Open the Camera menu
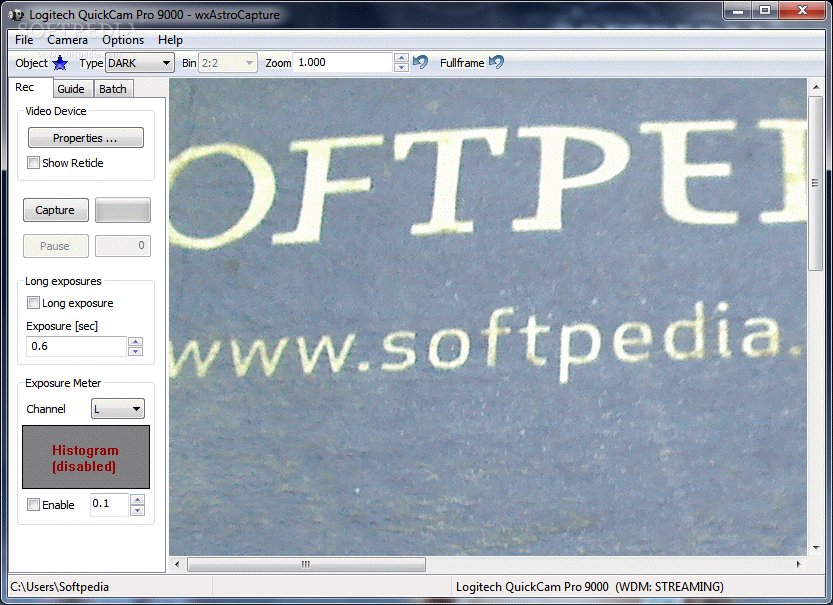Image resolution: width=833 pixels, height=605 pixels. 67,40
